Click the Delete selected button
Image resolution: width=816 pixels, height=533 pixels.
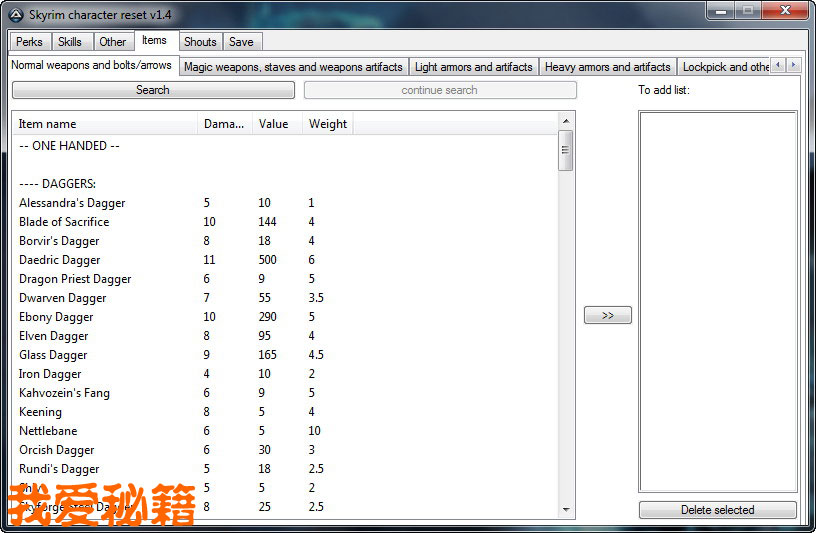point(717,510)
